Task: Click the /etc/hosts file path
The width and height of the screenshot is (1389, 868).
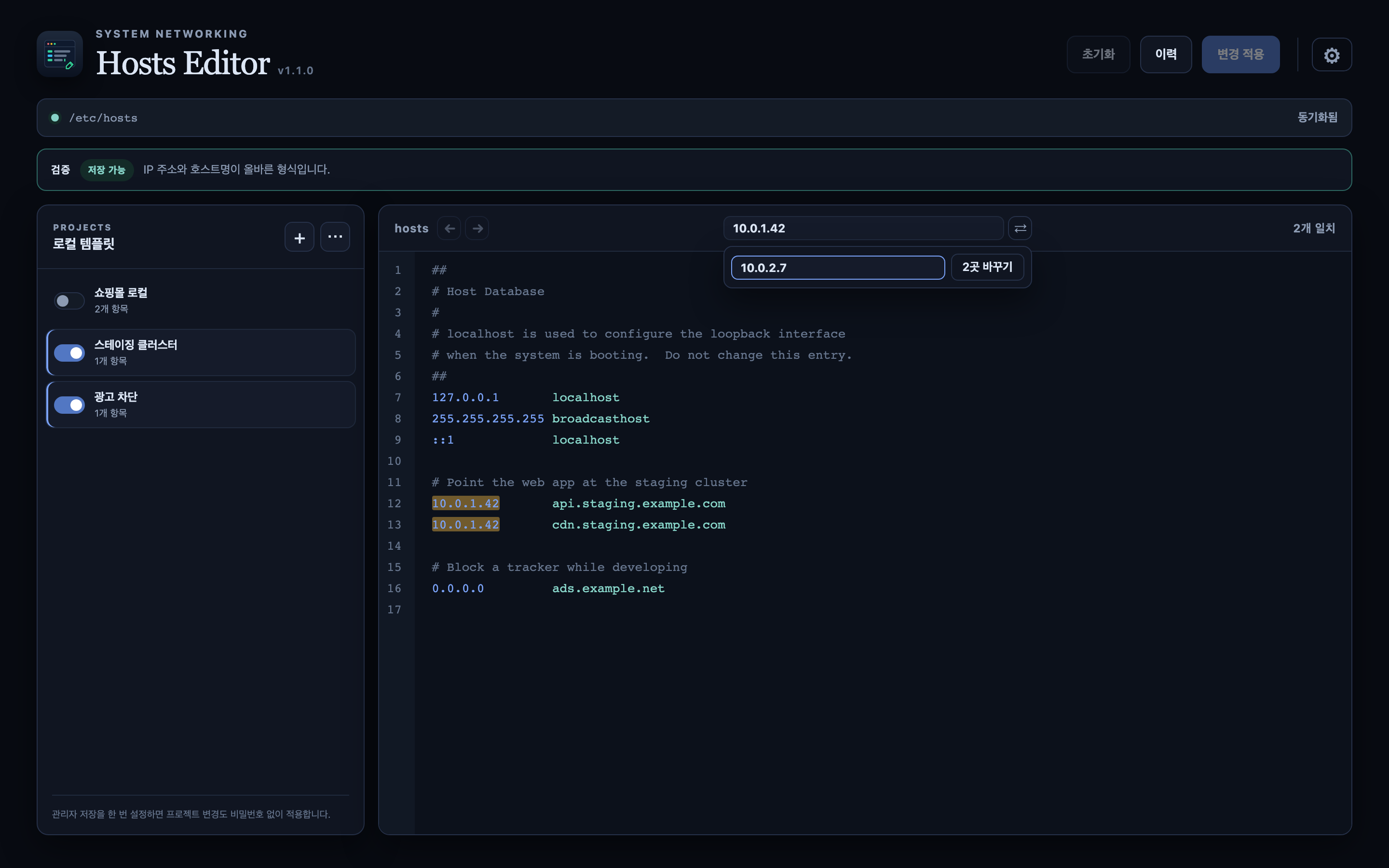Action: point(103,118)
